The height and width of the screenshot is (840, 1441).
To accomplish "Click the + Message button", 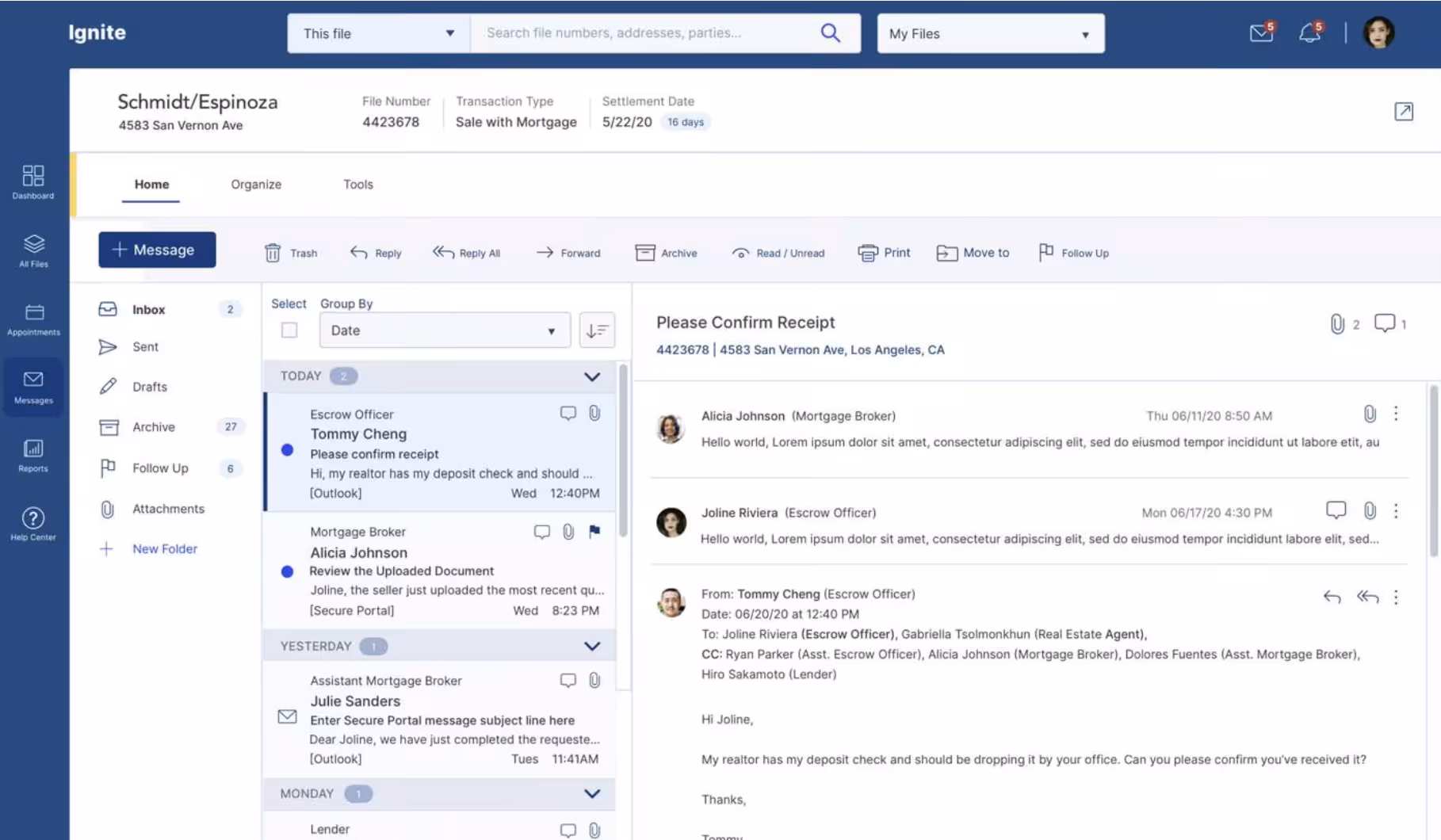I will [x=157, y=250].
